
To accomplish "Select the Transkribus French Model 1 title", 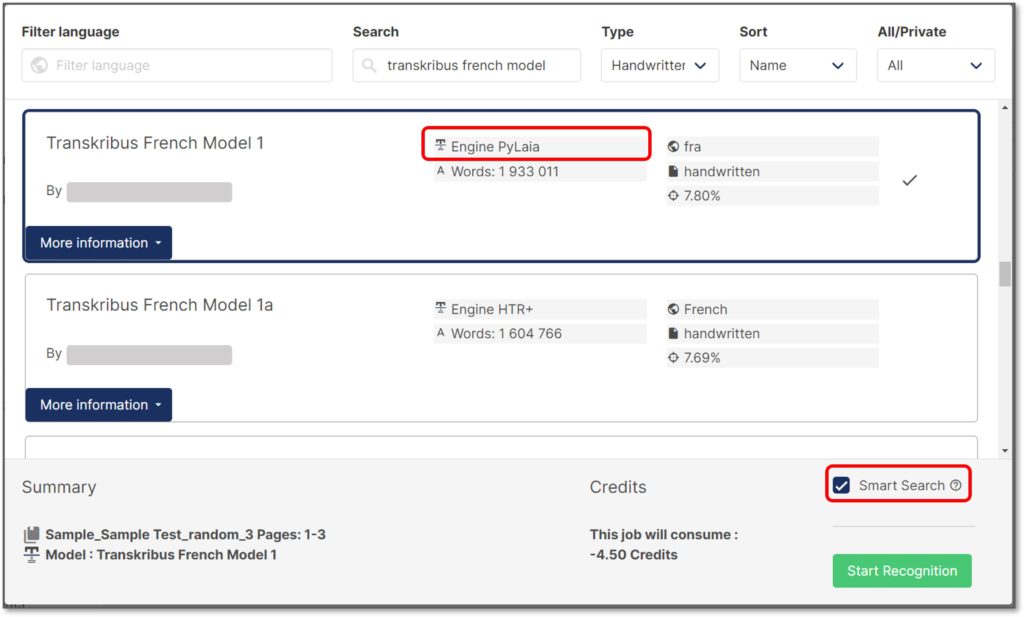I will [x=155, y=143].
